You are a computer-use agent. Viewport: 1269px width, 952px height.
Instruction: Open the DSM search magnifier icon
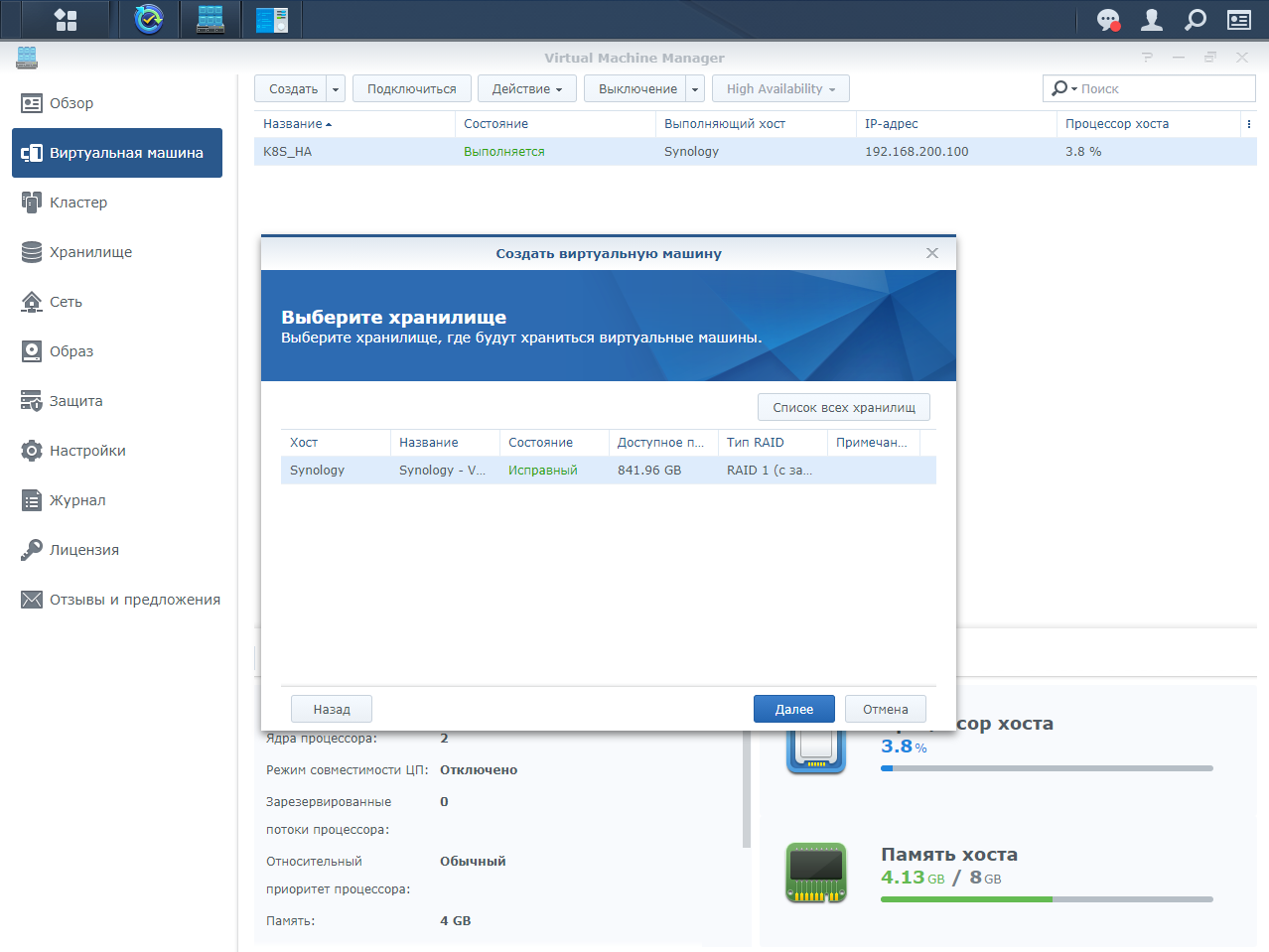(1196, 19)
